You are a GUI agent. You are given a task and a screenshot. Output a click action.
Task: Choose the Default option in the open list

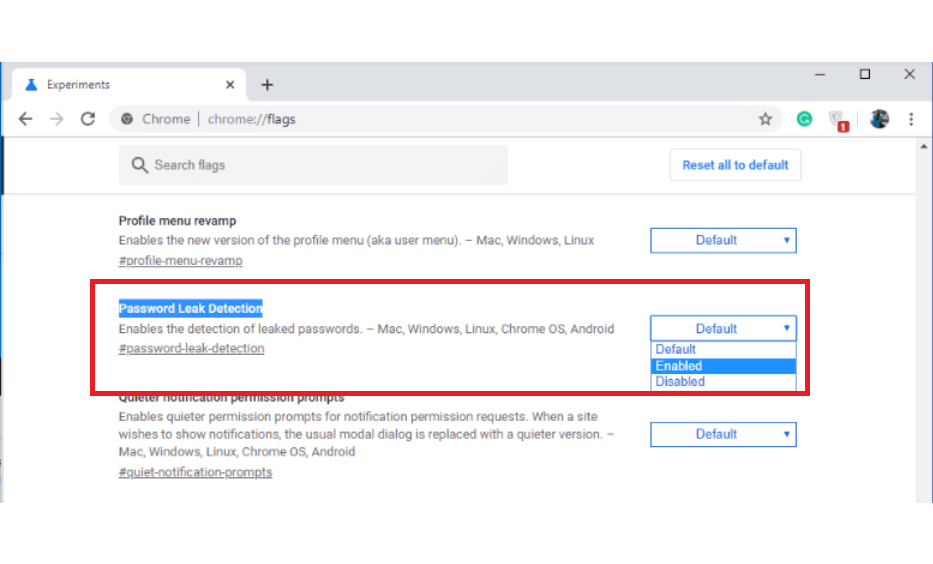723,350
